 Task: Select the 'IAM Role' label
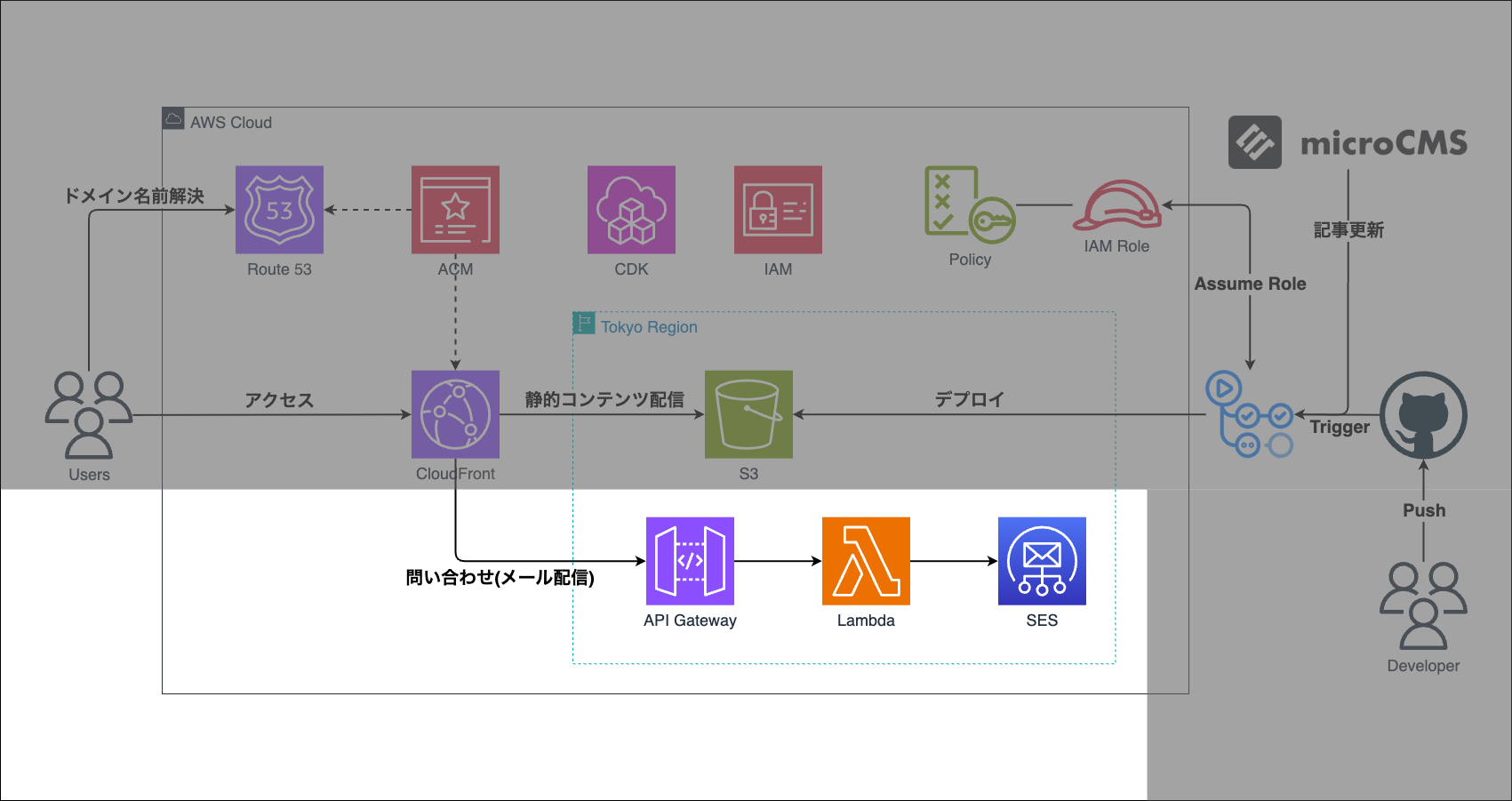1116,246
